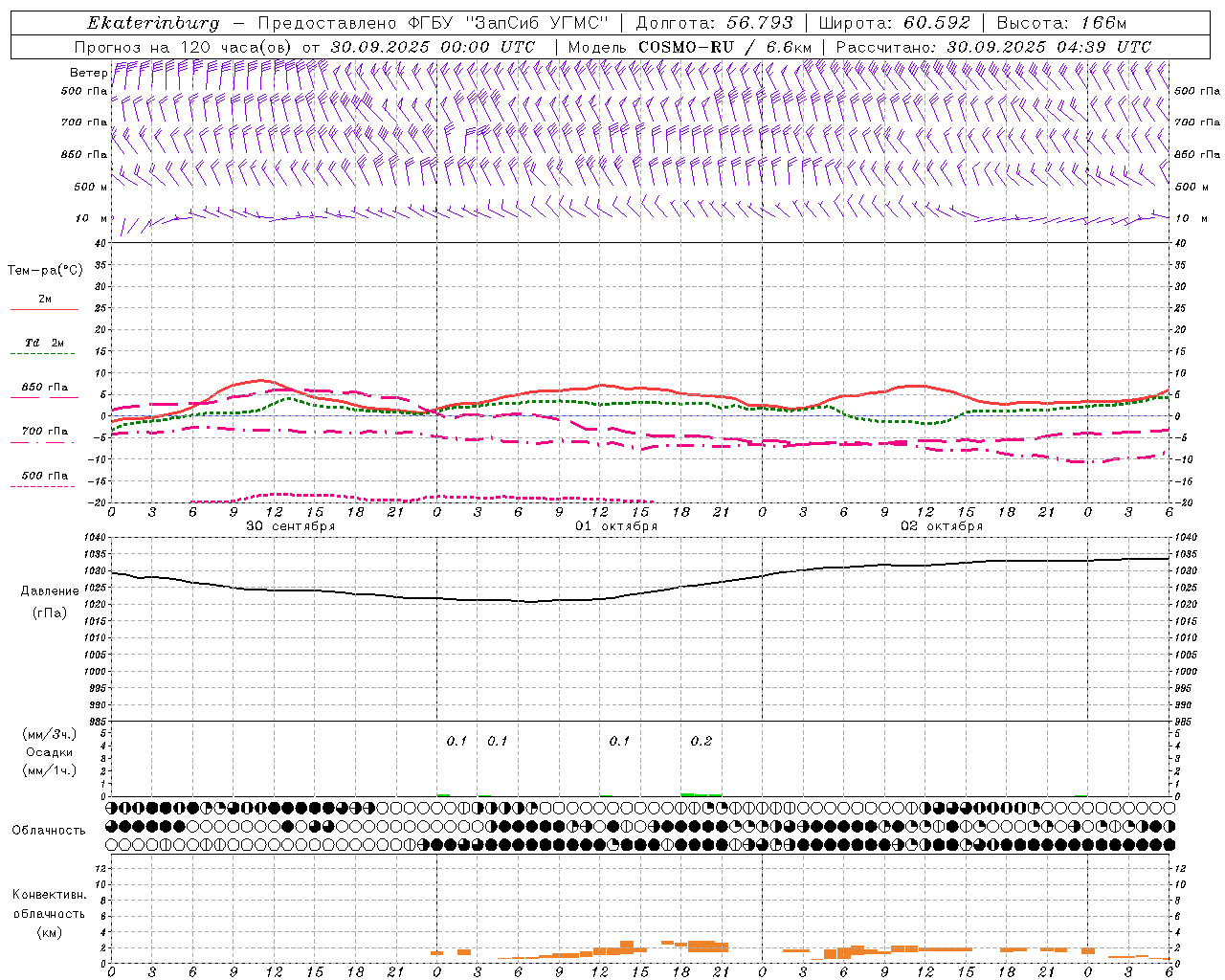Screen dimensions: 1225x980
Task: Click the Ekaterinburg station title
Action: 153,23
